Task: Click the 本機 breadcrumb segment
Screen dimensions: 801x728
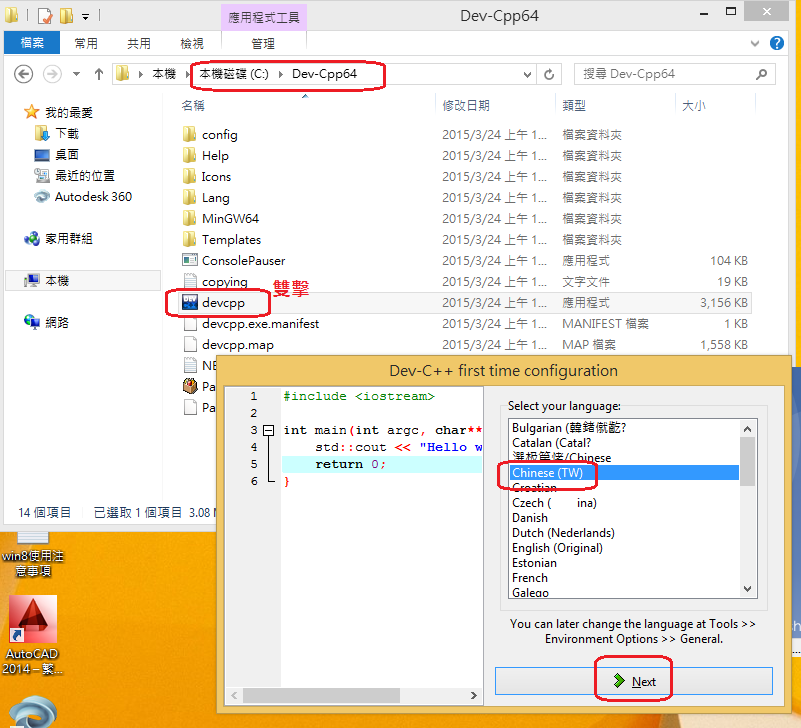Action: pos(164,74)
